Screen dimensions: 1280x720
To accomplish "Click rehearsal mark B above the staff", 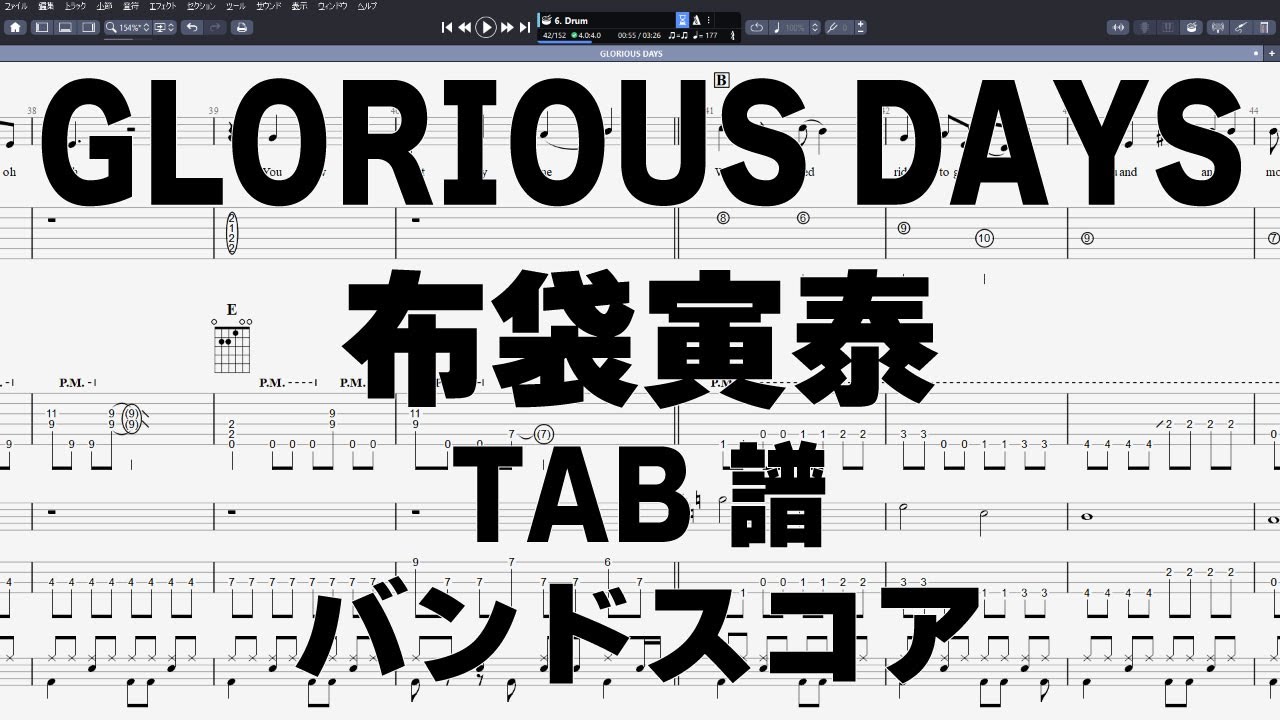I will (x=722, y=81).
